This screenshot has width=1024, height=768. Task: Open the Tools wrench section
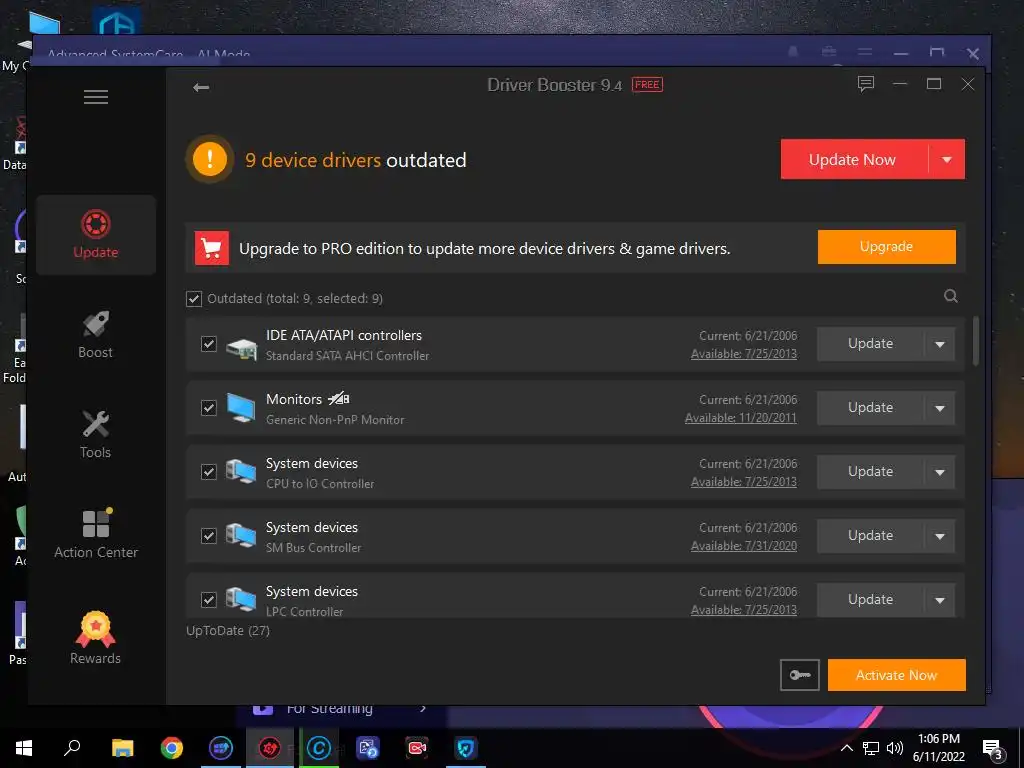[95, 434]
